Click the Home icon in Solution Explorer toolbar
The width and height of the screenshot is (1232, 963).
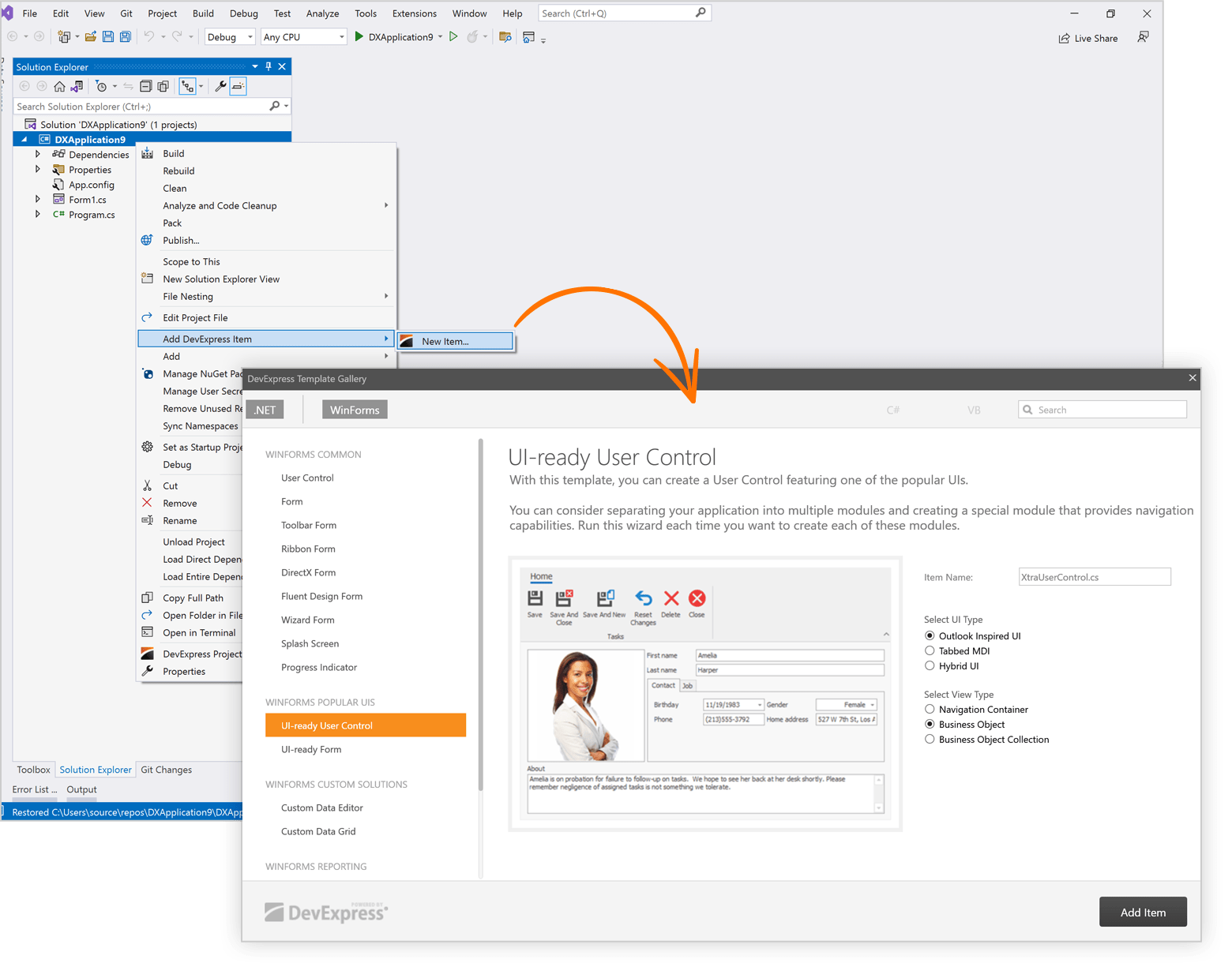click(59, 86)
